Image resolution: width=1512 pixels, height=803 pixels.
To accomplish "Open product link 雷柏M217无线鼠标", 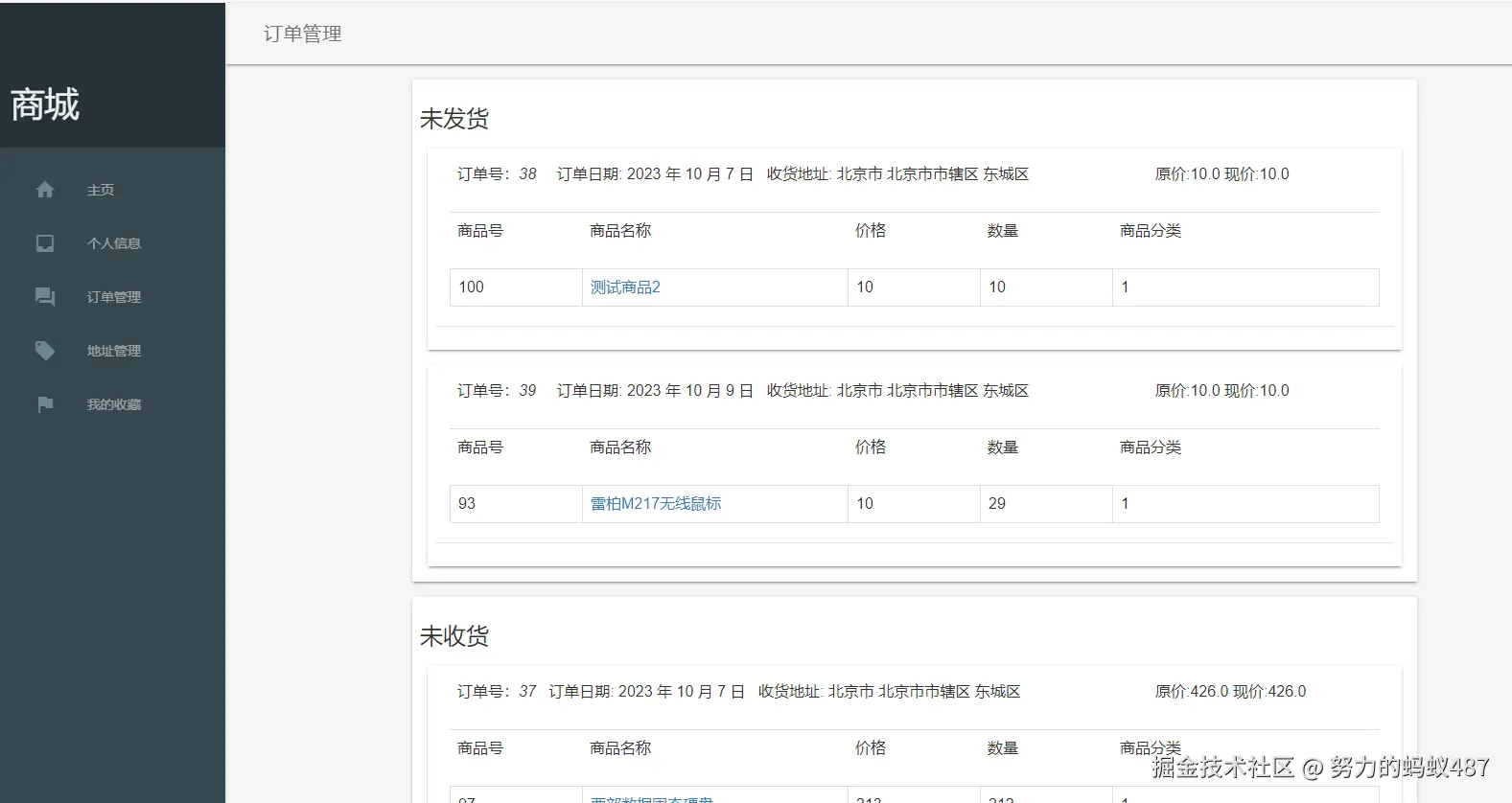I will [x=656, y=504].
